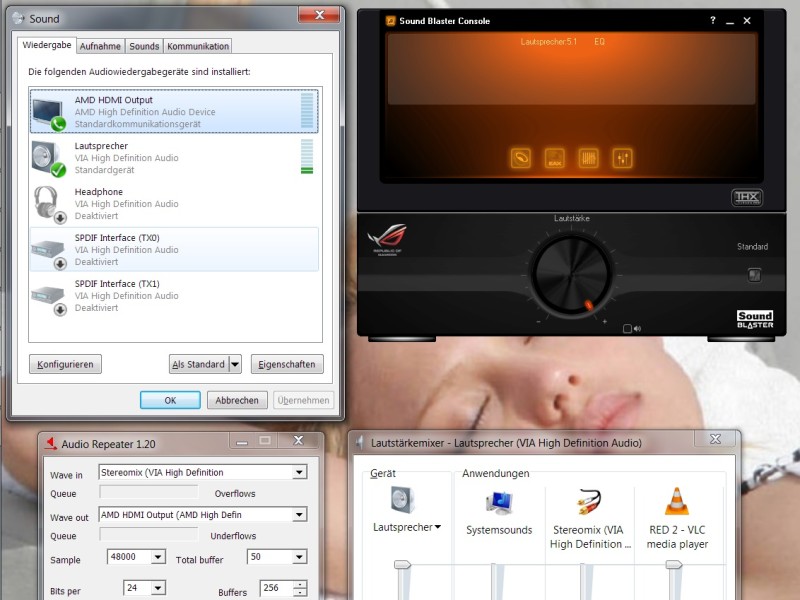Image resolution: width=800 pixels, height=600 pixels.
Task: Click the Lautsprecher device icon in Lautstärkemixer
Action: point(403,500)
